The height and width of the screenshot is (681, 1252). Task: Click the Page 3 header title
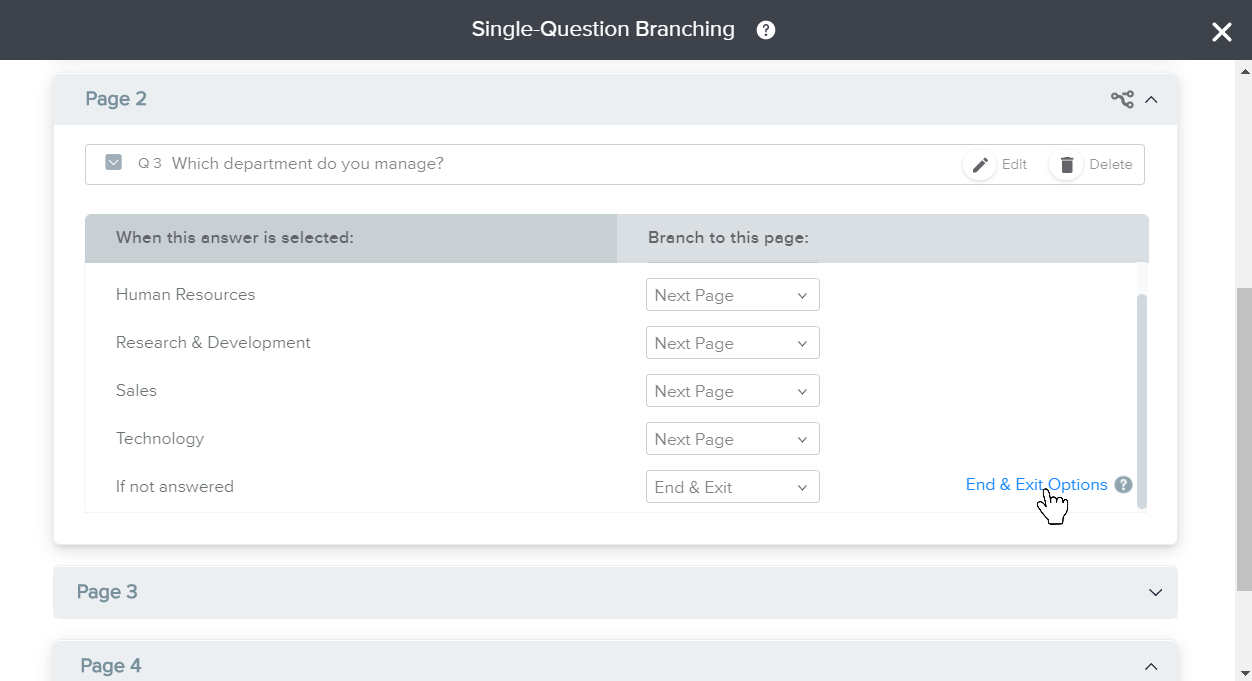pyautogui.click(x=107, y=592)
